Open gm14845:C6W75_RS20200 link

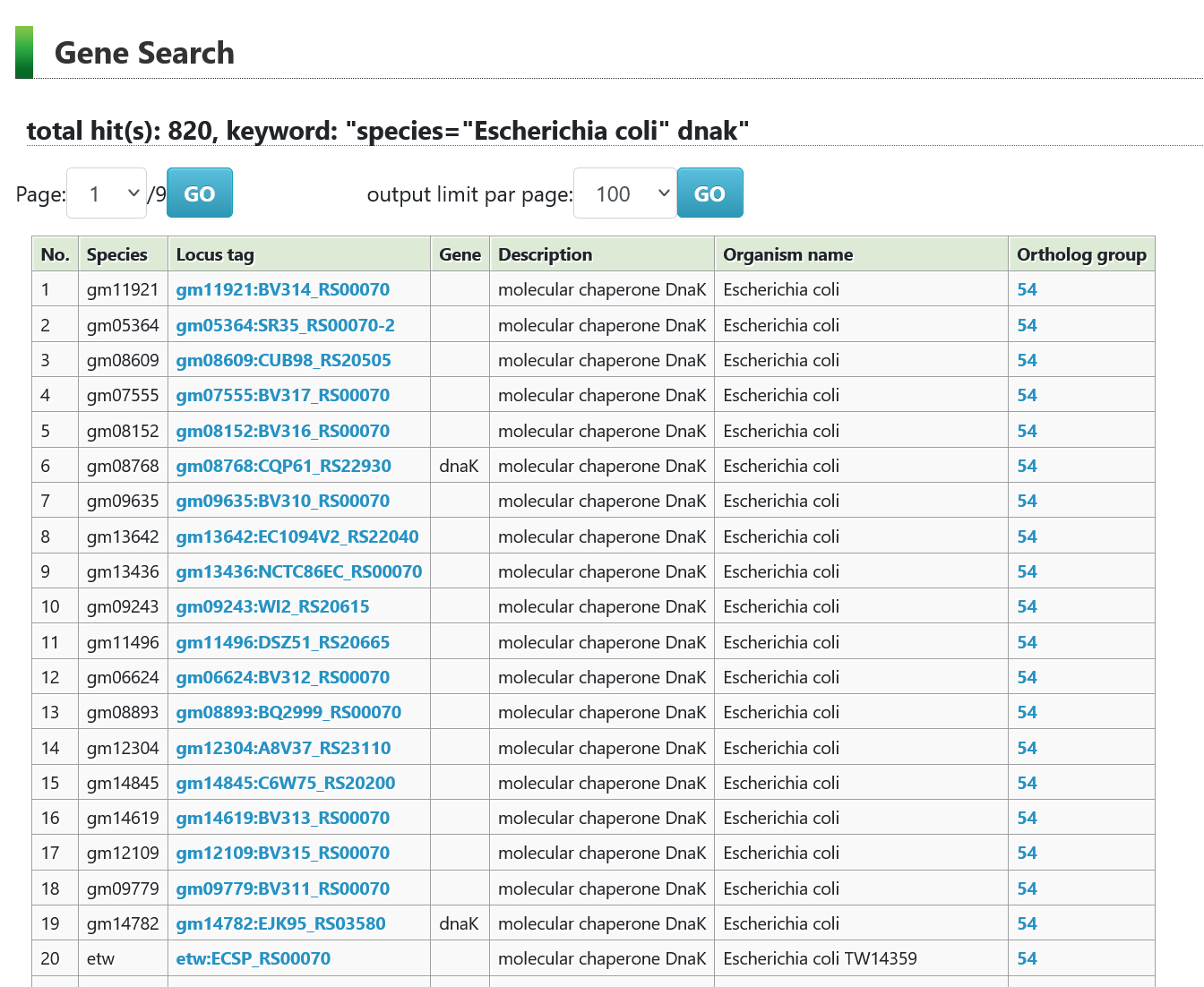coord(285,783)
